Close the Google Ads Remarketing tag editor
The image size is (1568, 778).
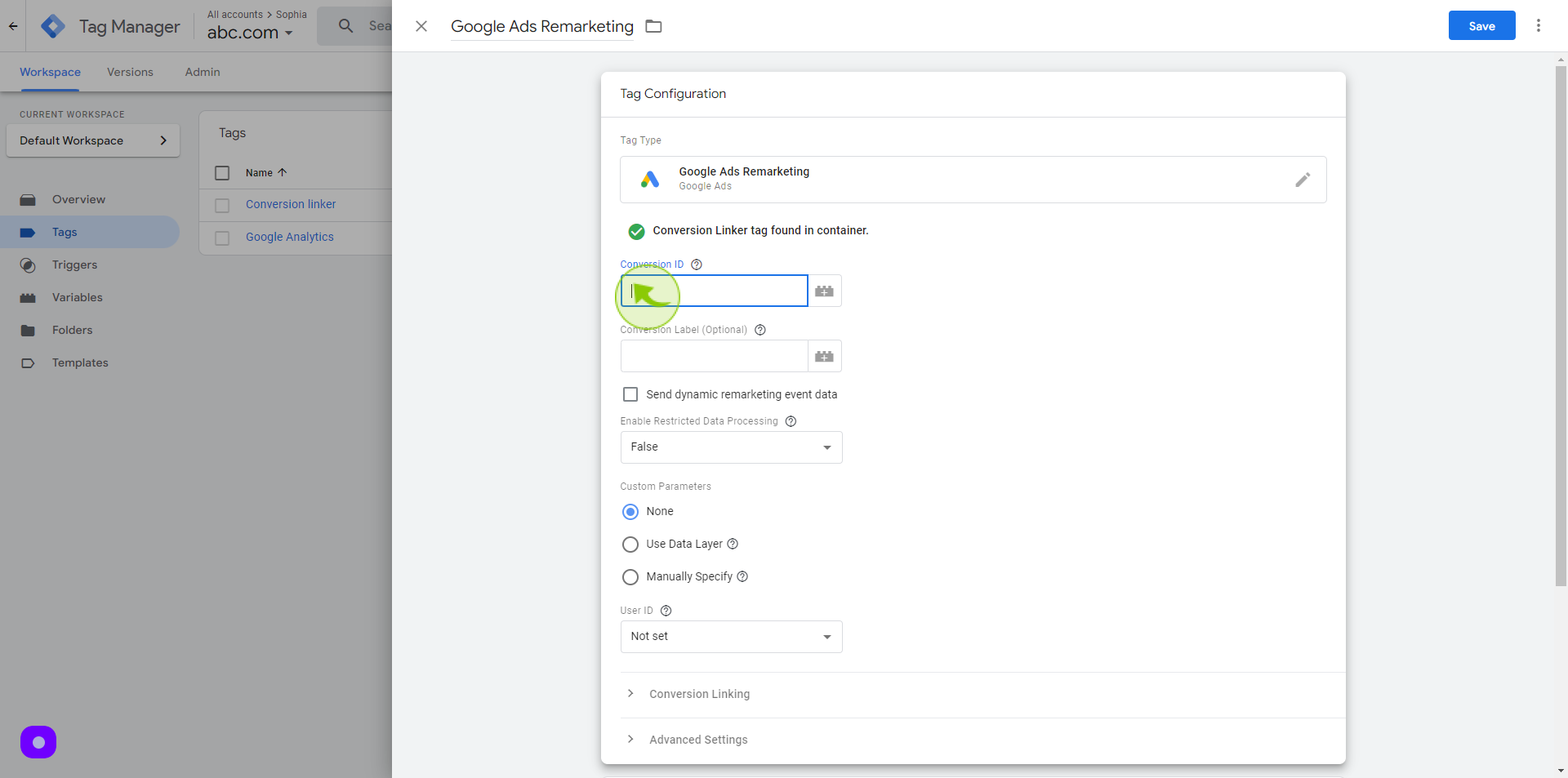click(421, 26)
